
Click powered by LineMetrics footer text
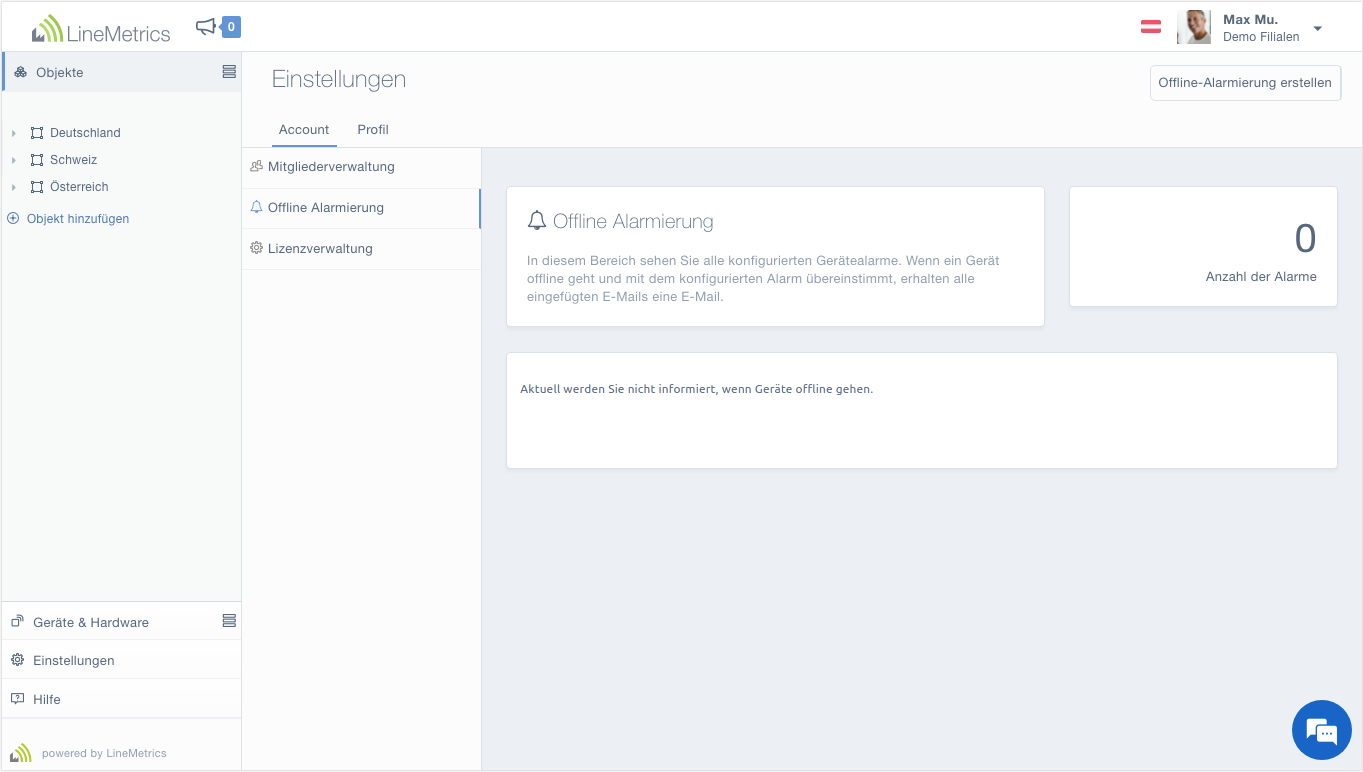[x=104, y=753]
